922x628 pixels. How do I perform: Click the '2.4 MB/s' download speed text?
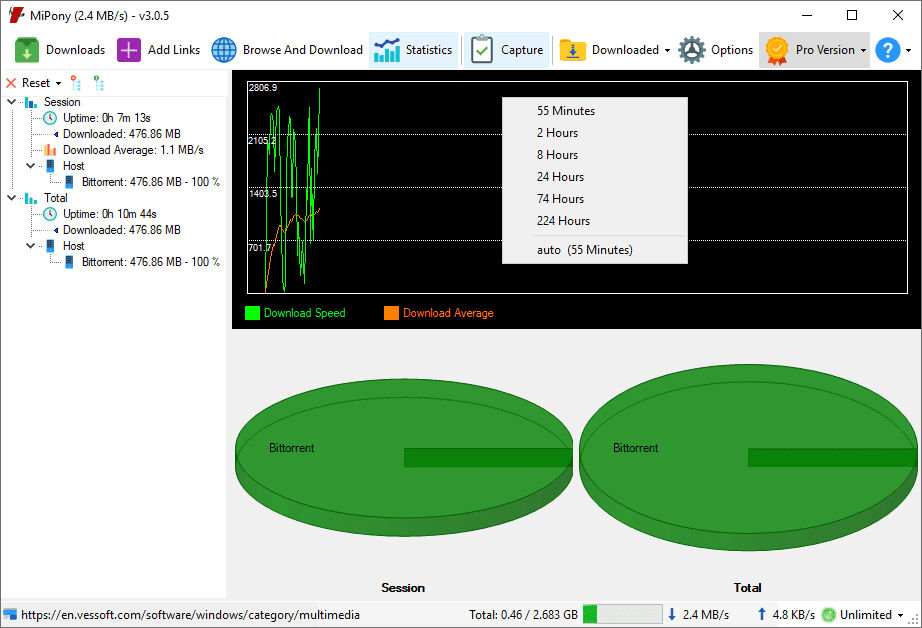[x=706, y=615]
